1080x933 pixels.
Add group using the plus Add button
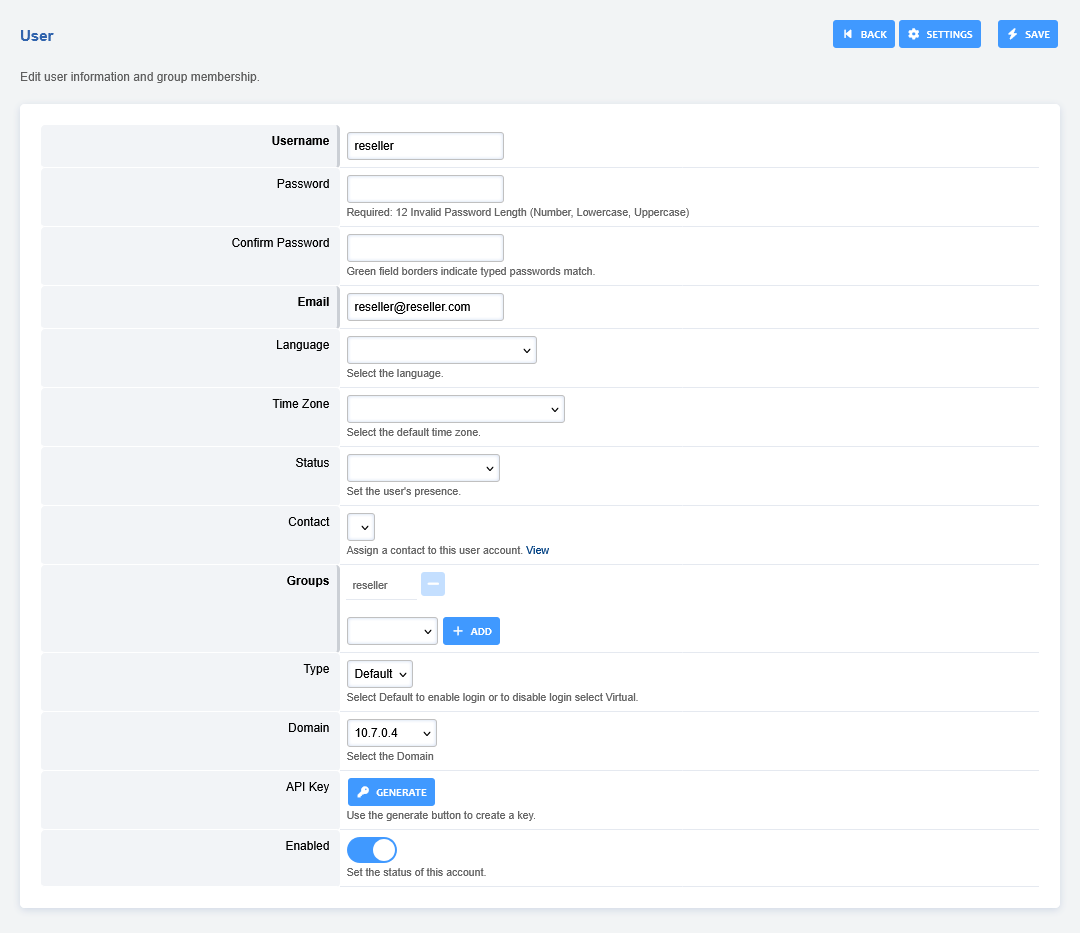pyautogui.click(x=471, y=631)
